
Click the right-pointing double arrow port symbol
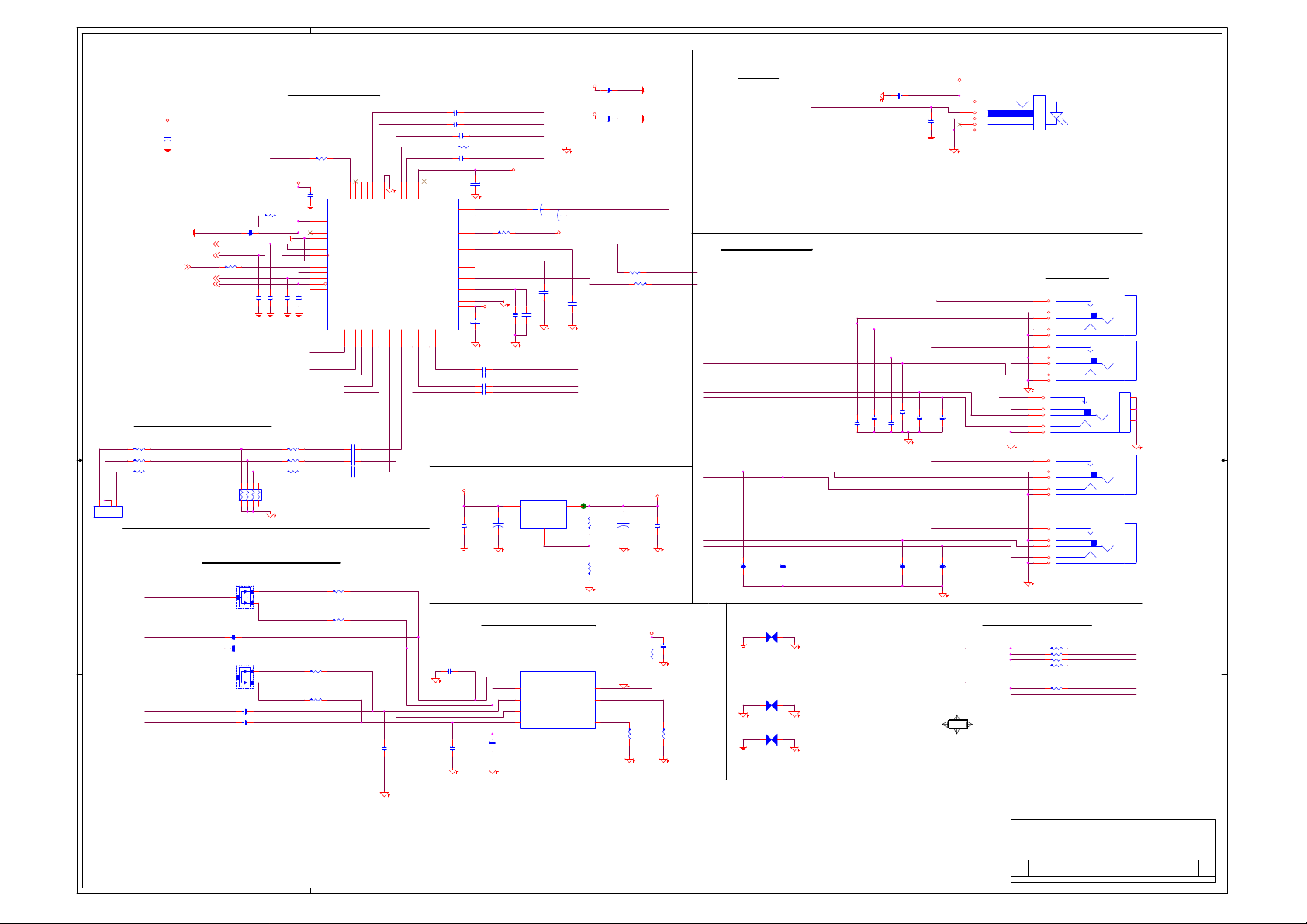pos(187,267)
